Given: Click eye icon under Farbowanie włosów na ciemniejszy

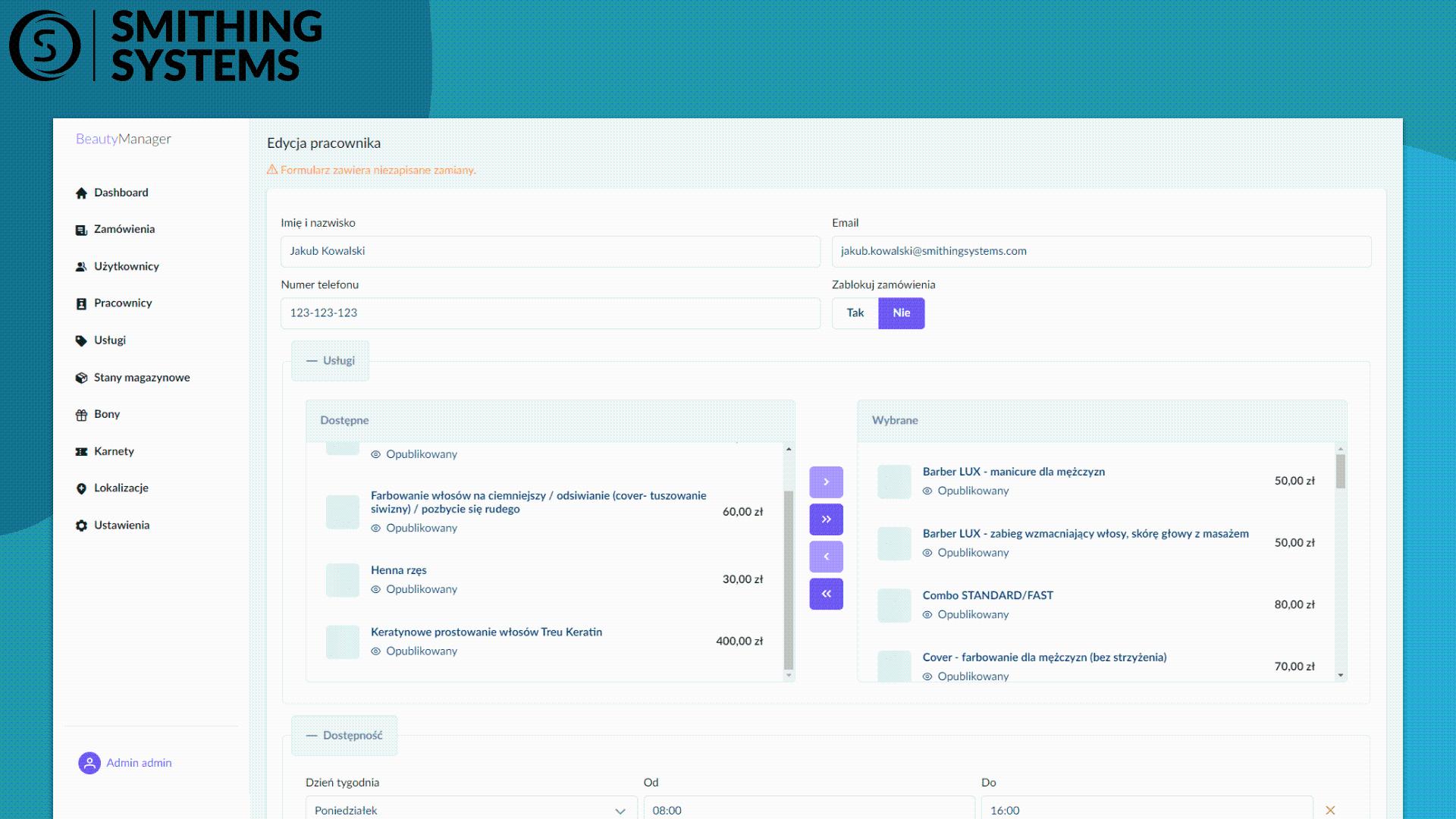Looking at the screenshot, I should [375, 528].
